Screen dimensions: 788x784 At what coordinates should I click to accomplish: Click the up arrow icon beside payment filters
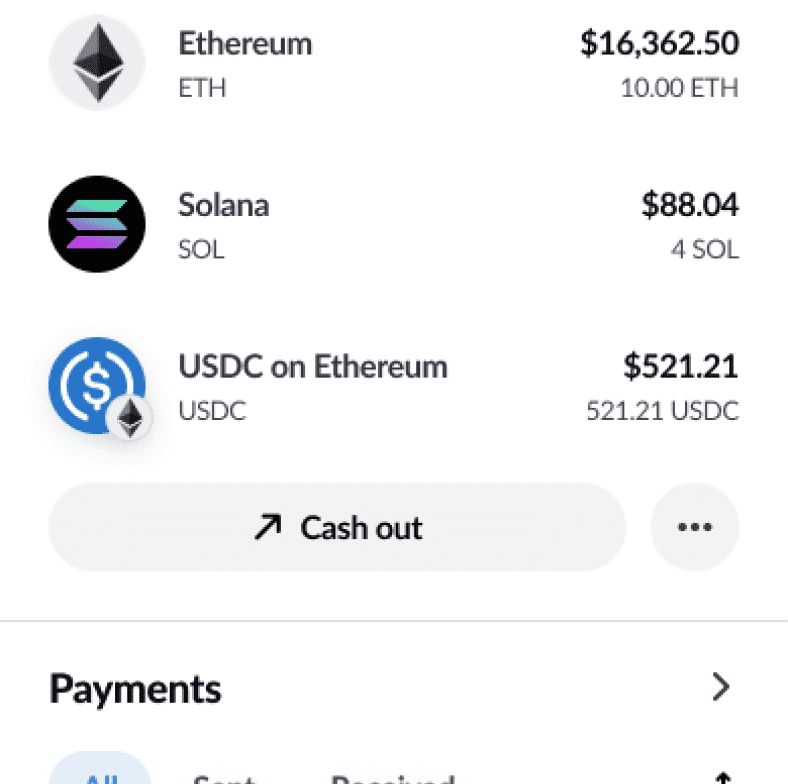pos(723,778)
